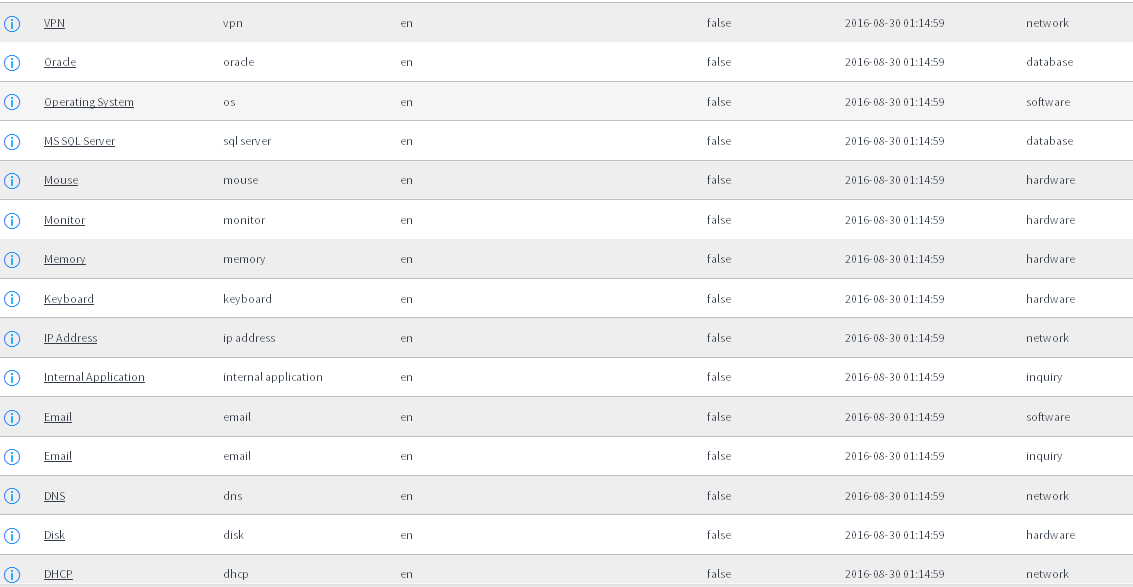This screenshot has height=587, width=1133.
Task: Open info preview for Disk record
Action: click(x=12, y=535)
